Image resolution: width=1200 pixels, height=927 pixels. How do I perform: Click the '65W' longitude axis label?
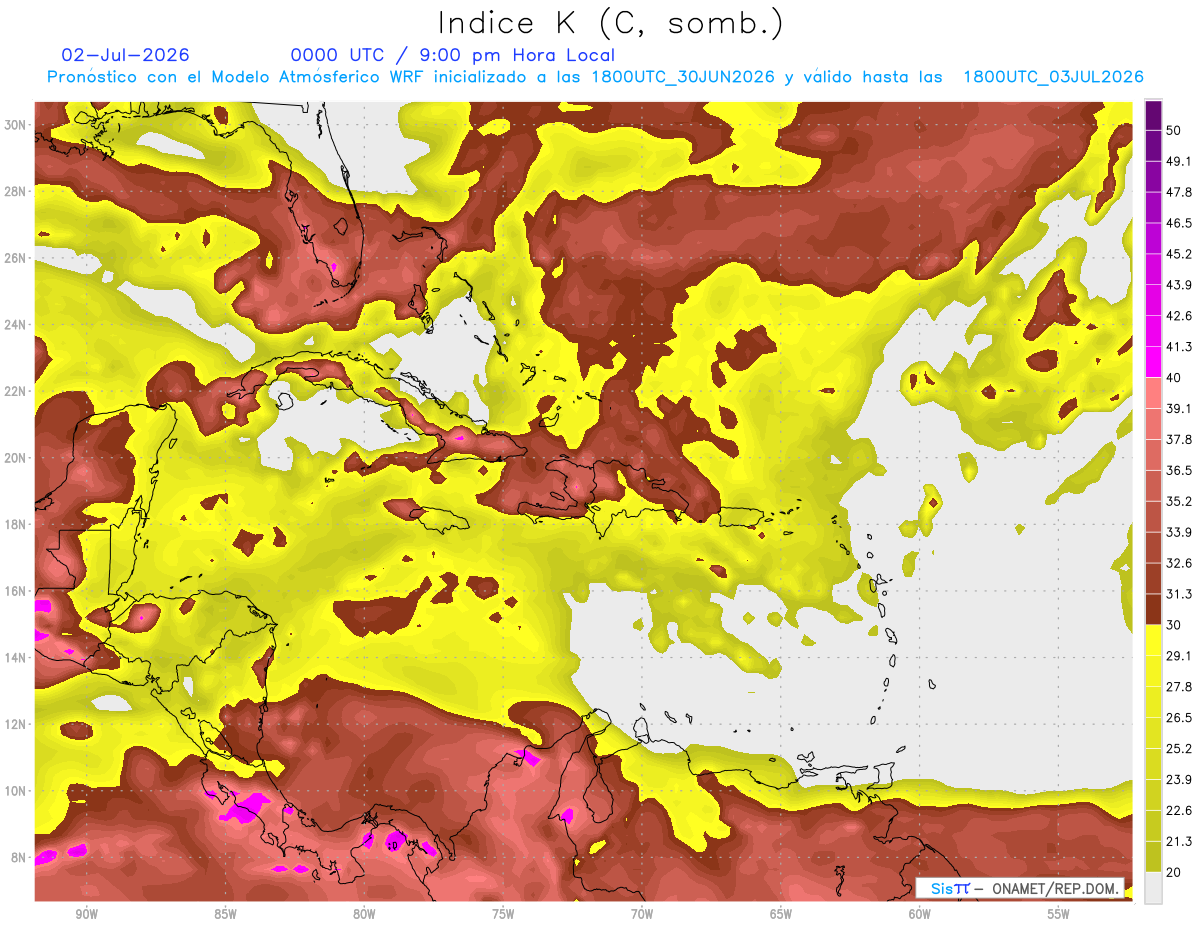781,915
